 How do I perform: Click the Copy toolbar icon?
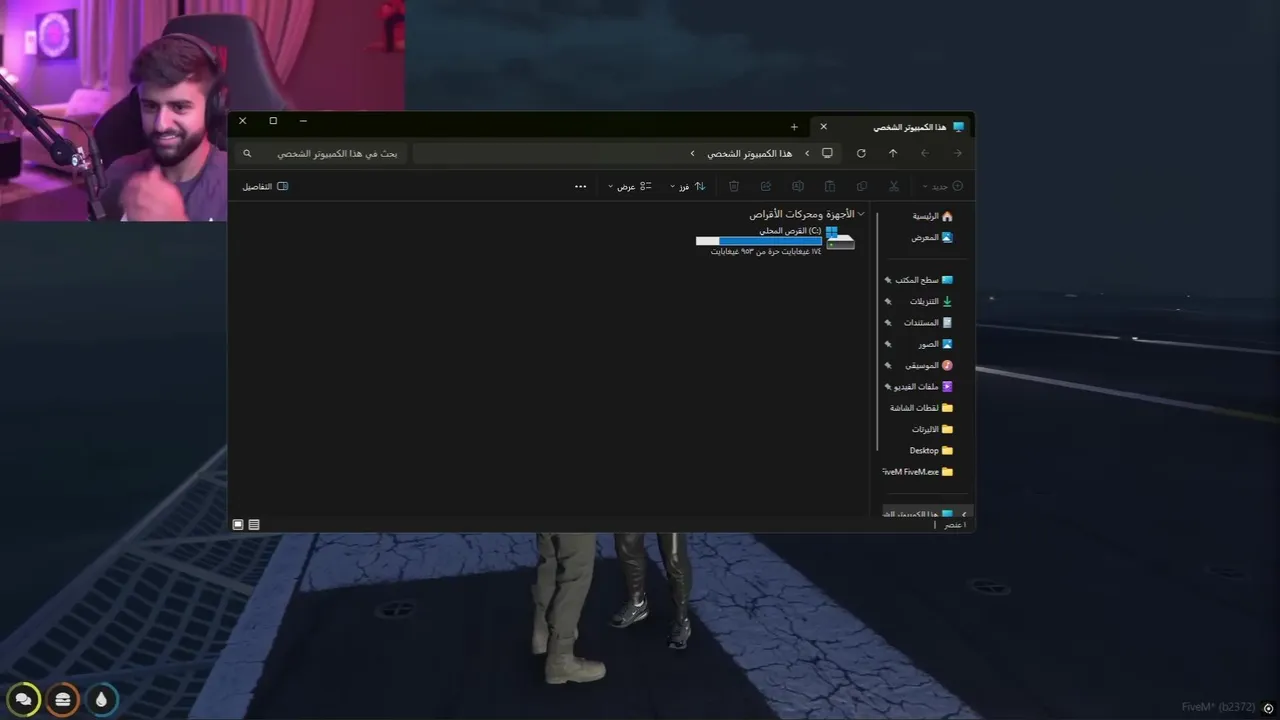point(862,186)
